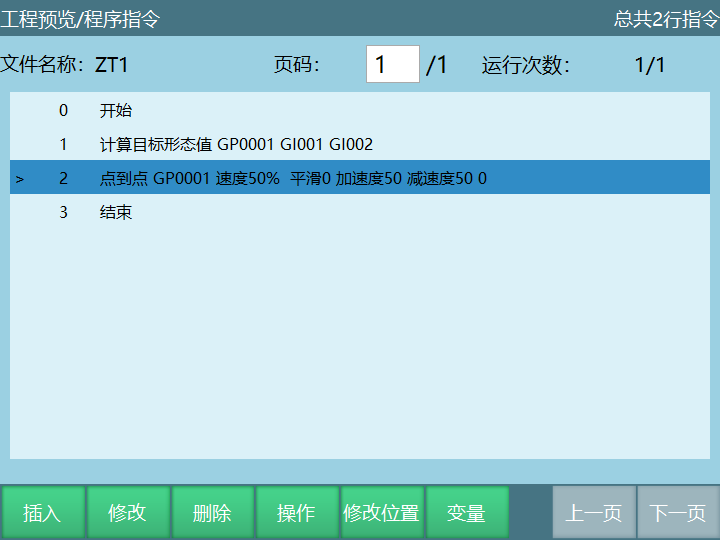Click the 页码 page number input box
This screenshot has width=720, height=540.
click(392, 65)
